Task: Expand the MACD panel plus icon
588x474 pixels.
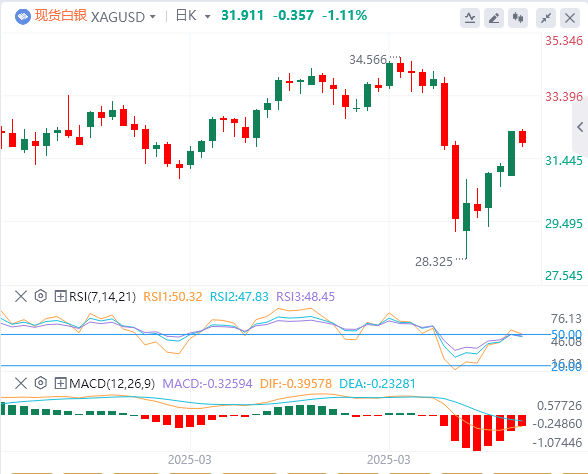Action: click(x=60, y=383)
